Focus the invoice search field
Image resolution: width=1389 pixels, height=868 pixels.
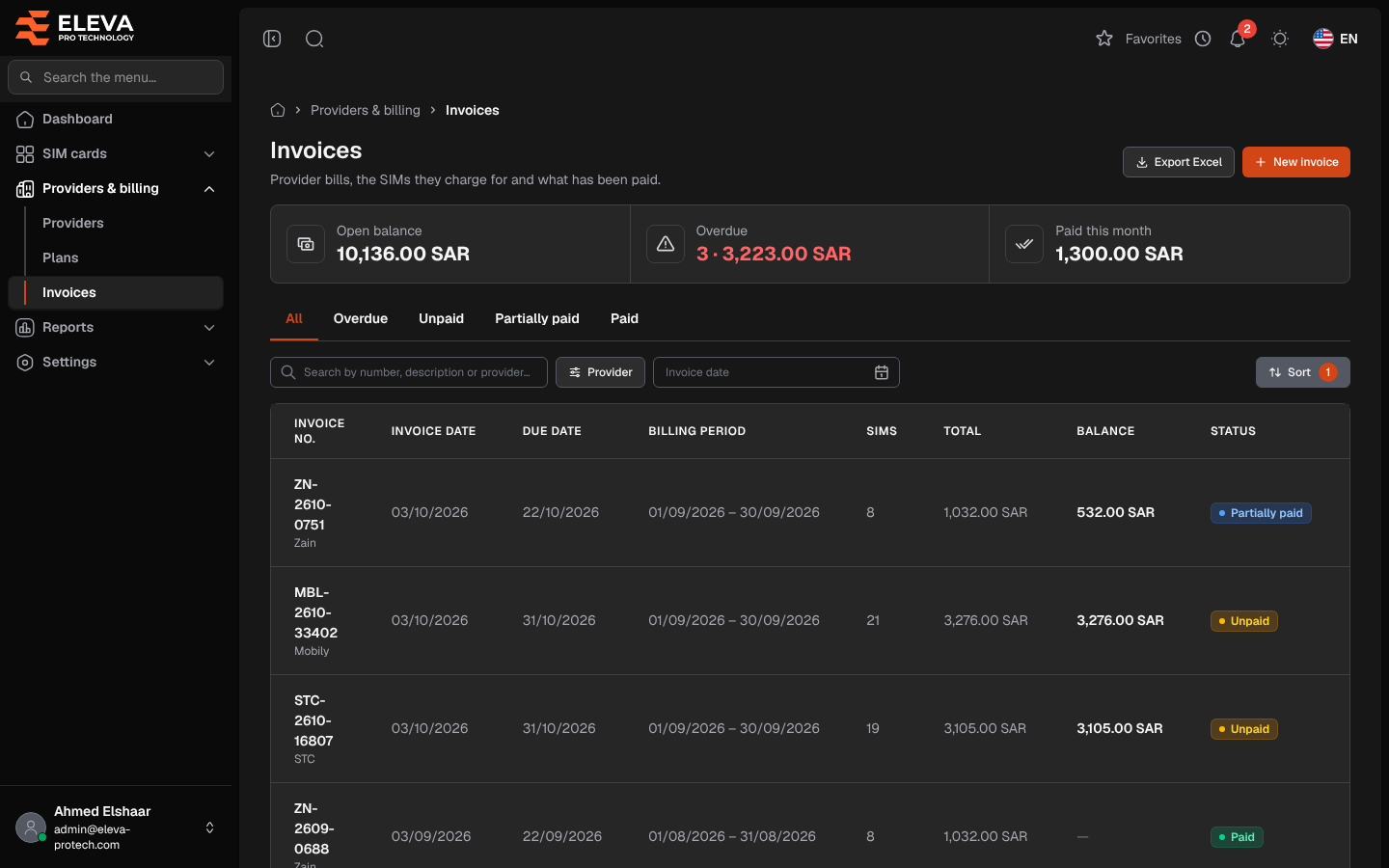point(409,372)
